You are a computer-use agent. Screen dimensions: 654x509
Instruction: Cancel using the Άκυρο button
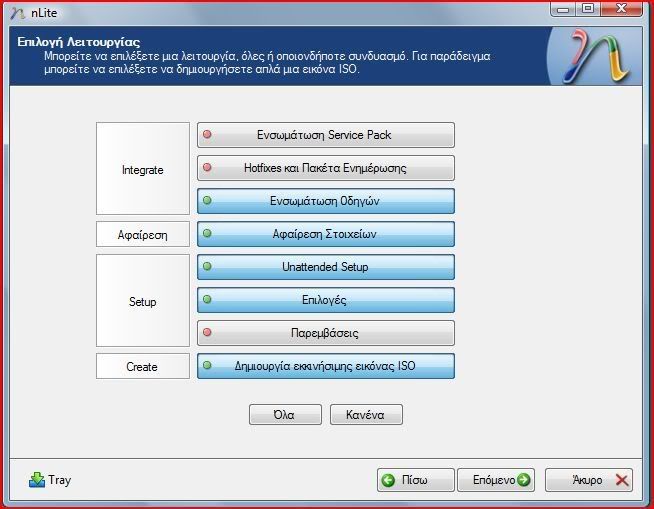click(588, 480)
